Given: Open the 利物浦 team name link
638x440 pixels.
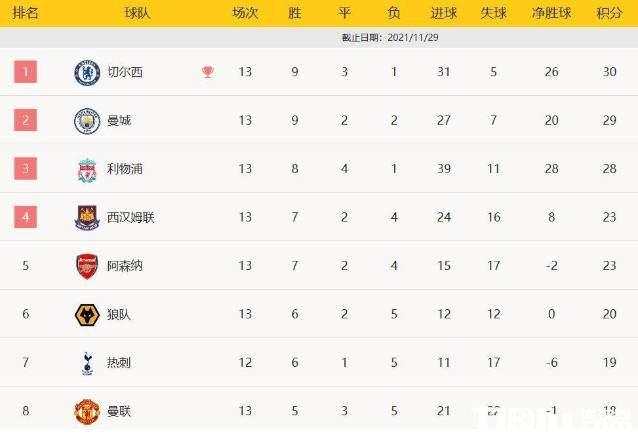Looking at the screenshot, I should pyautogui.click(x=125, y=169).
